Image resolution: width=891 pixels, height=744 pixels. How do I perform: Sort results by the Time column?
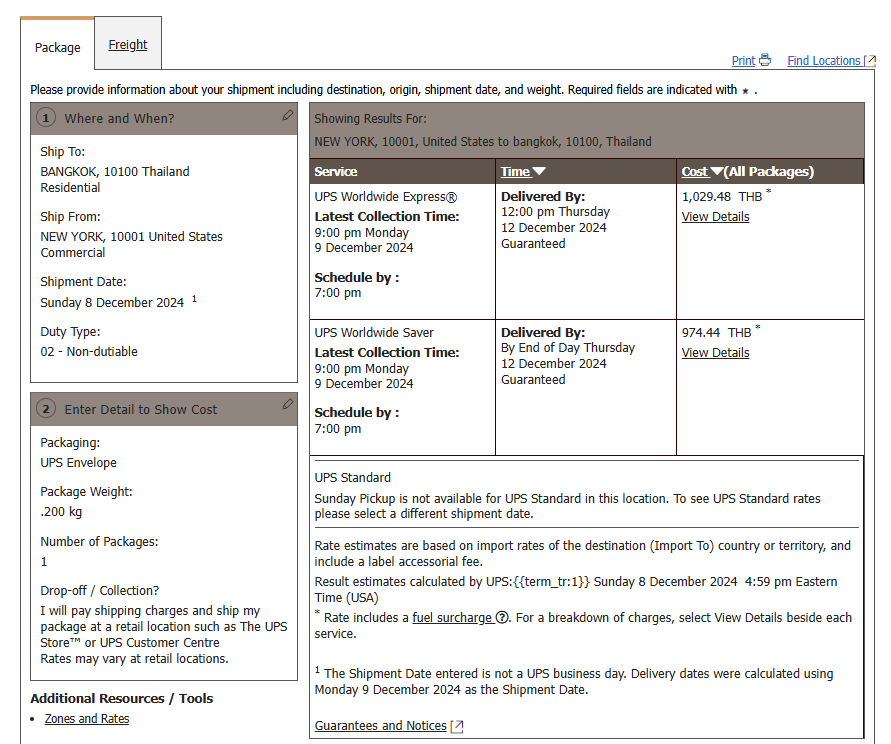pyautogui.click(x=523, y=171)
